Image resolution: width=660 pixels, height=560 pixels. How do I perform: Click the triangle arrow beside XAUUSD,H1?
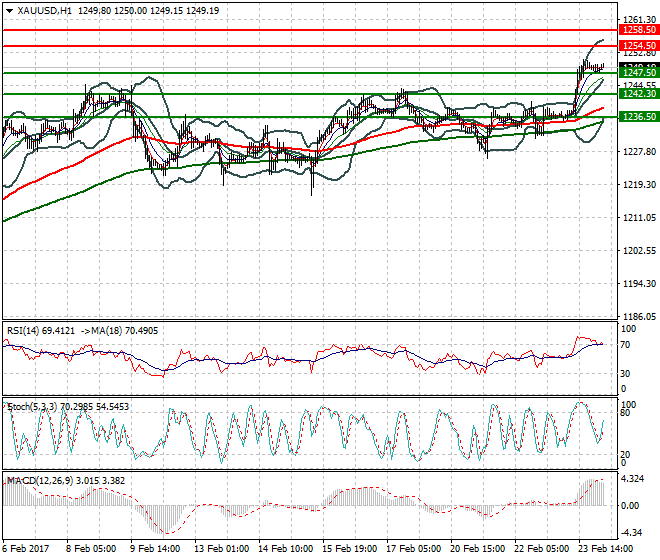point(9,11)
